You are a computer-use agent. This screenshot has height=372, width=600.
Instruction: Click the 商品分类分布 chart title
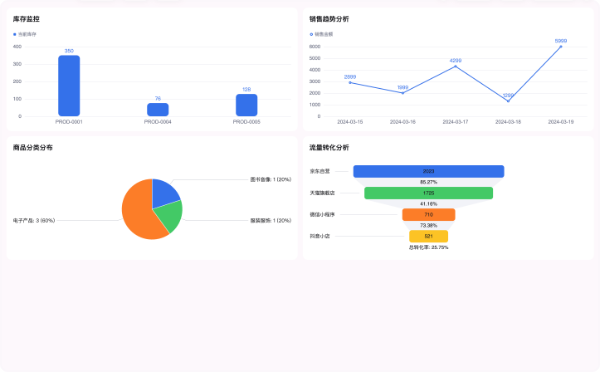point(33,147)
